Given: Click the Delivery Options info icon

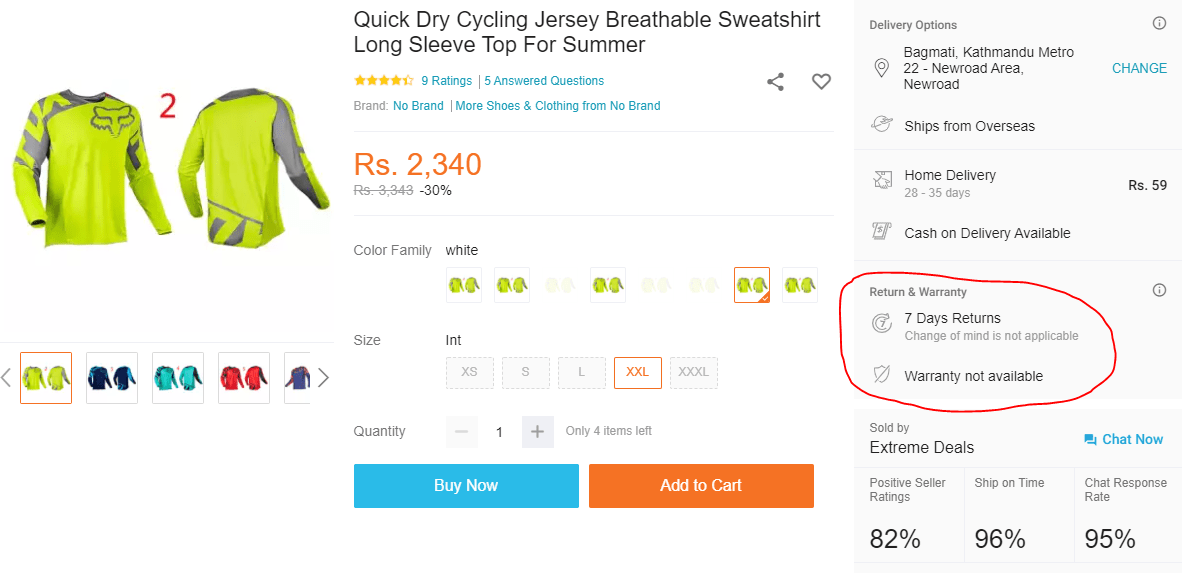Looking at the screenshot, I should click(x=1159, y=24).
